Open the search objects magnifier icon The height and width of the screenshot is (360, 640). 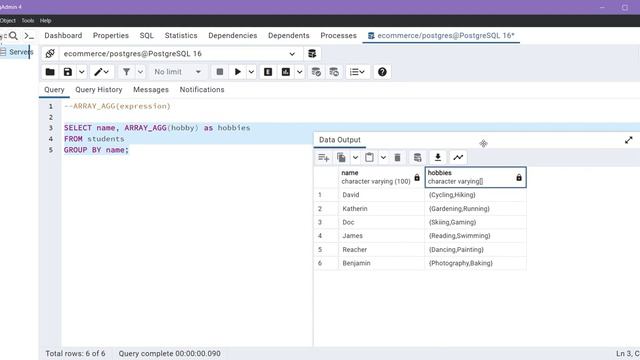(13, 36)
